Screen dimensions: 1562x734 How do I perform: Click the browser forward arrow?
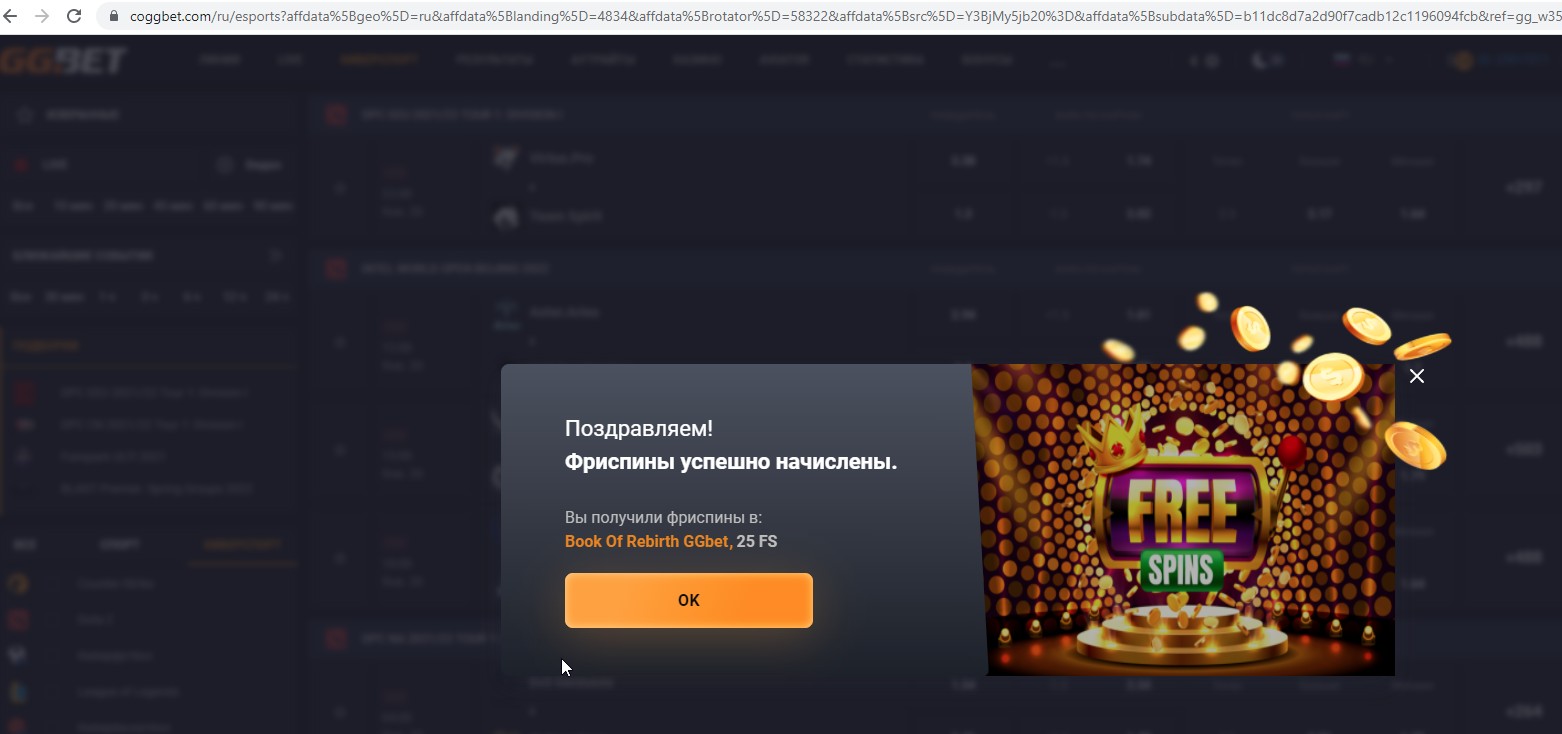(42, 16)
